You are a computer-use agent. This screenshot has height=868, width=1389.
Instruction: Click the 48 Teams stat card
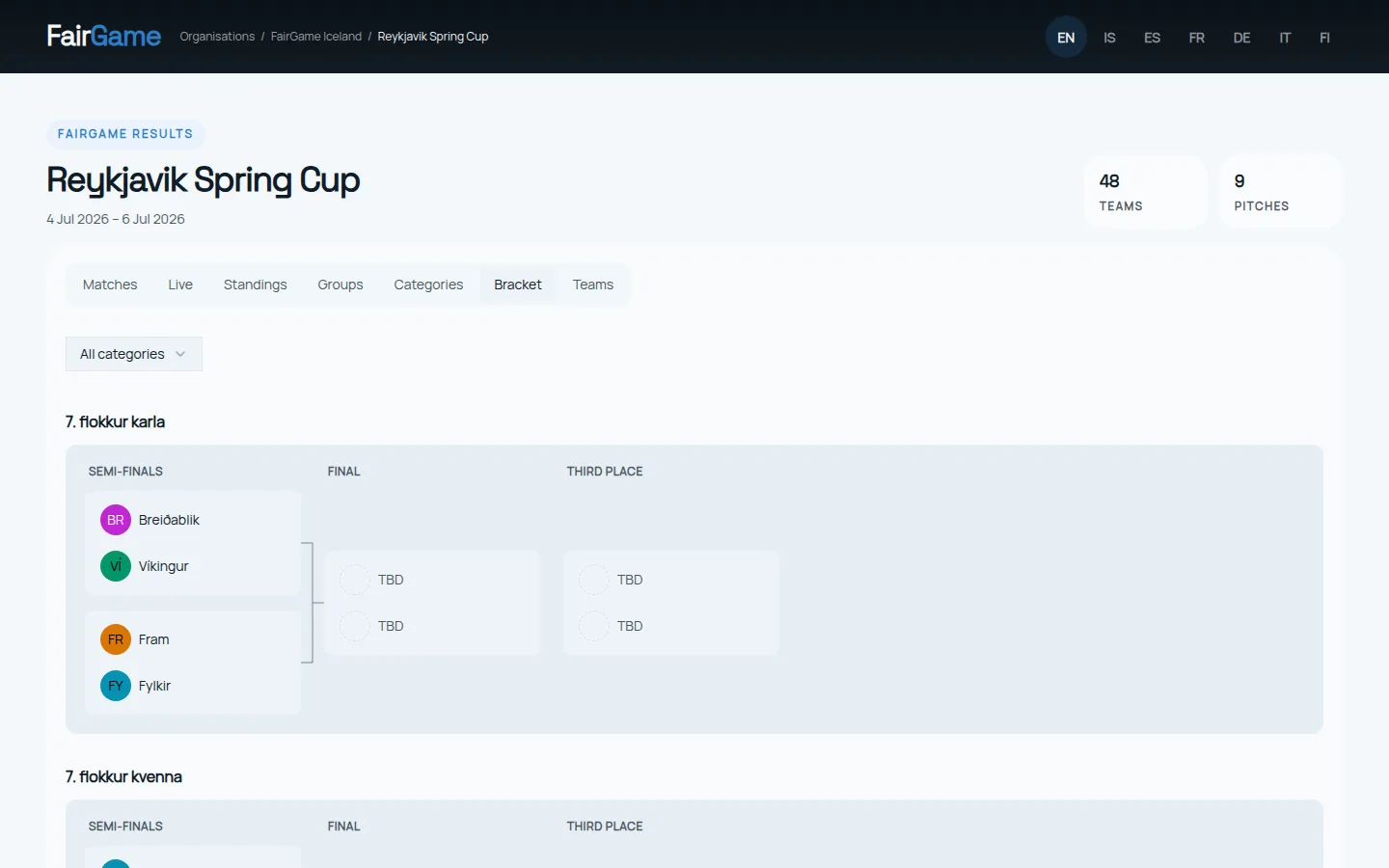point(1146,192)
